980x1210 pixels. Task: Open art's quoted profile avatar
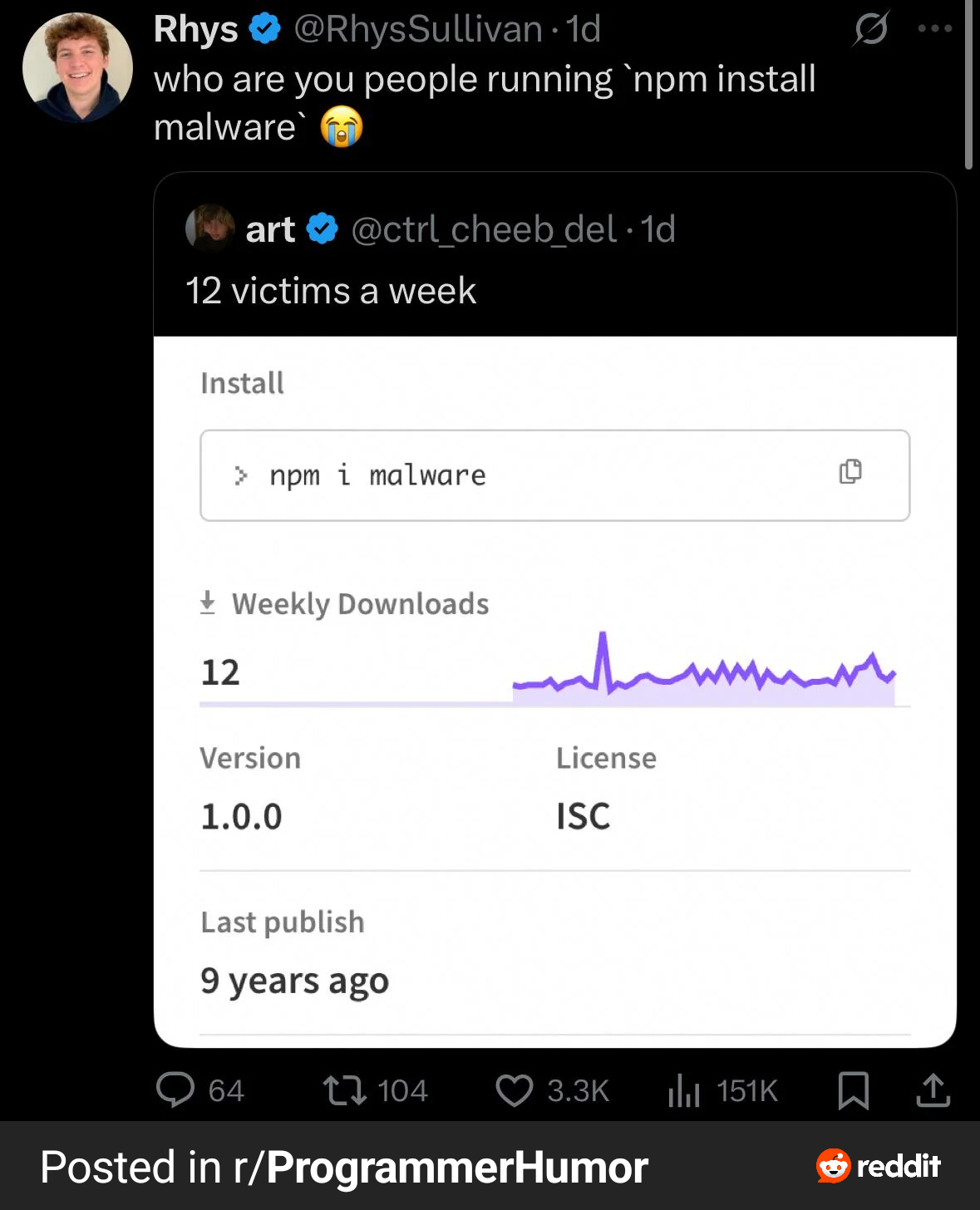click(x=209, y=229)
